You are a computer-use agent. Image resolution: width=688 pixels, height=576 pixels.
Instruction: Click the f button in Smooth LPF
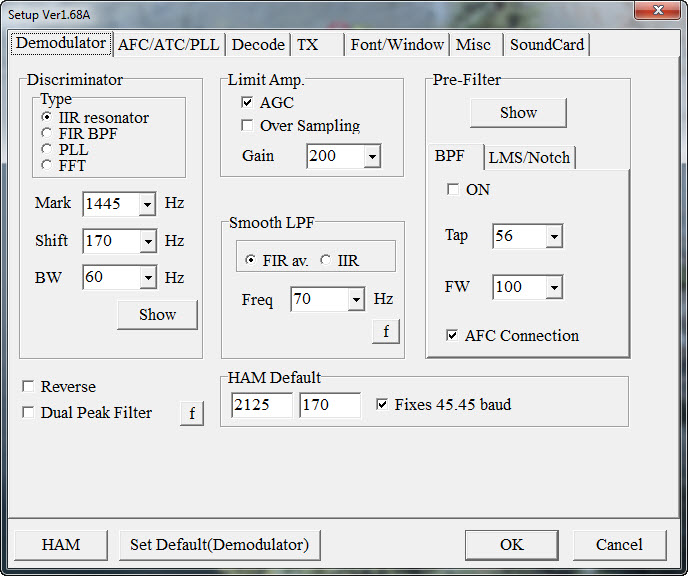(x=385, y=332)
